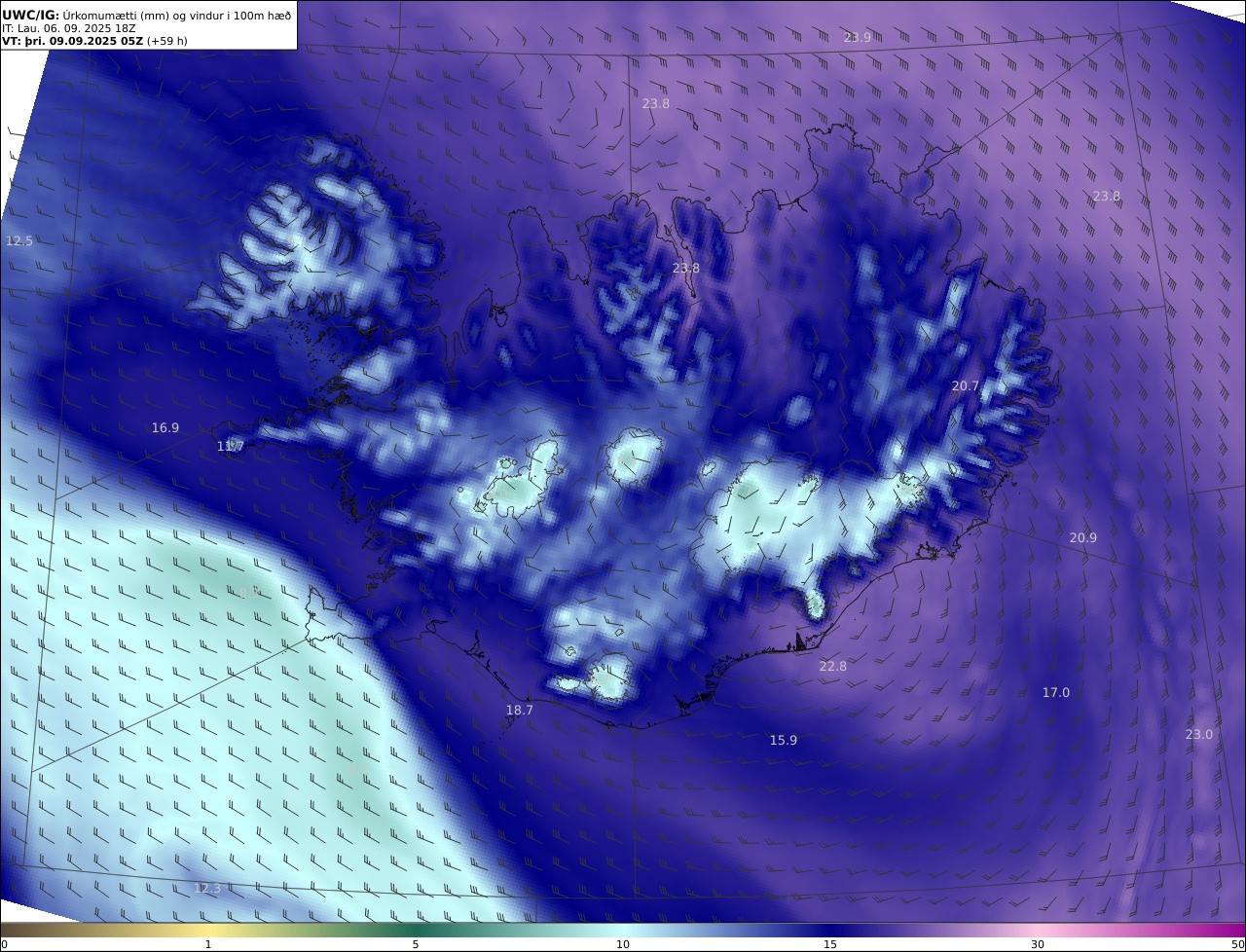Click the '(+59 h)' forecast offset

(x=166, y=41)
